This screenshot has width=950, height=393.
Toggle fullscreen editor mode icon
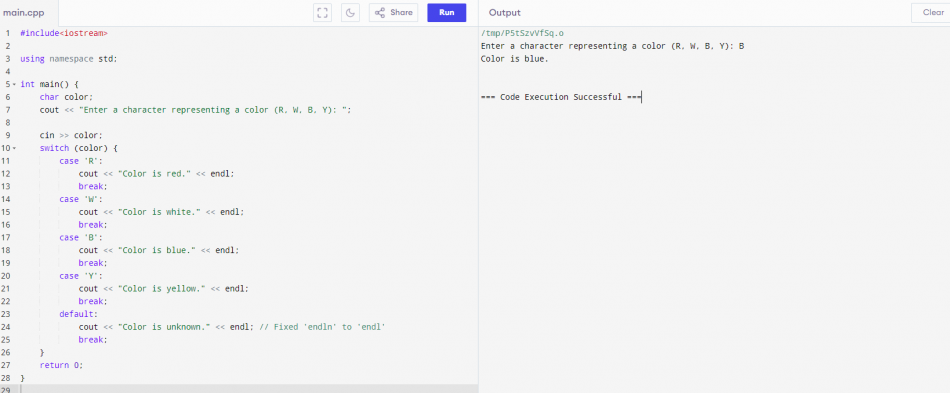coord(322,12)
